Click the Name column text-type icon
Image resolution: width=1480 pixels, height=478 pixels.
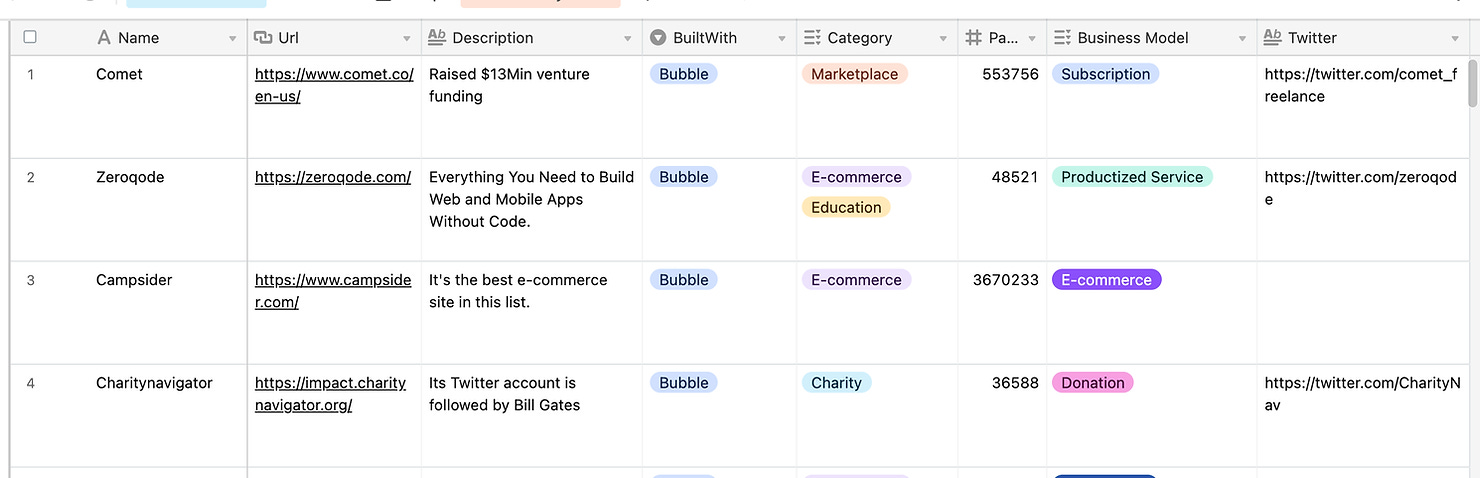tap(104, 38)
